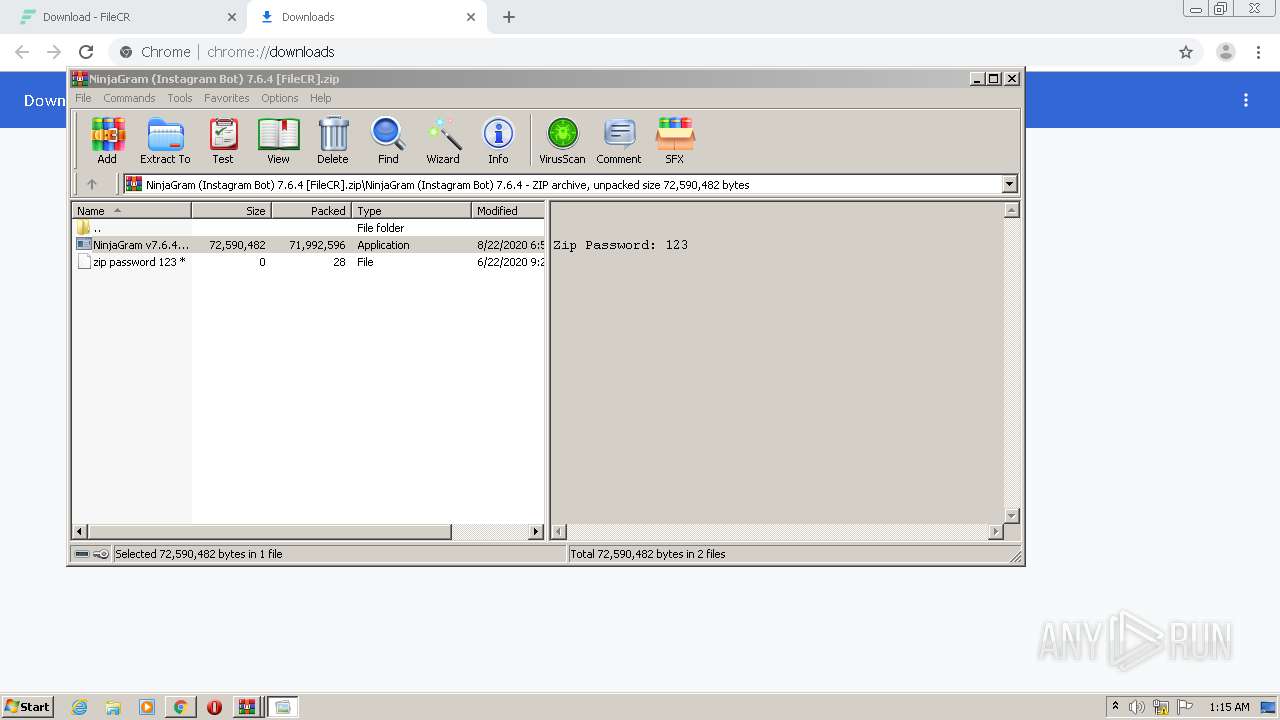
Task: Open the Favorites menu
Action: [227, 98]
